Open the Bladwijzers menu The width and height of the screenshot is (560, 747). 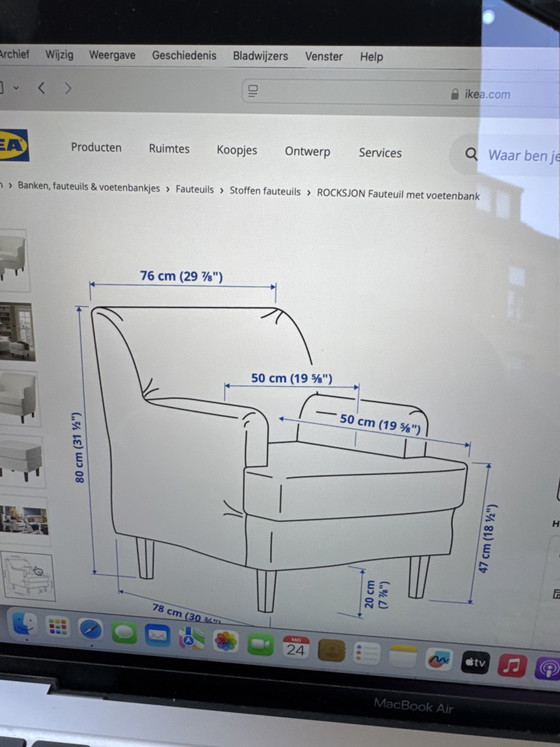pyautogui.click(x=260, y=56)
